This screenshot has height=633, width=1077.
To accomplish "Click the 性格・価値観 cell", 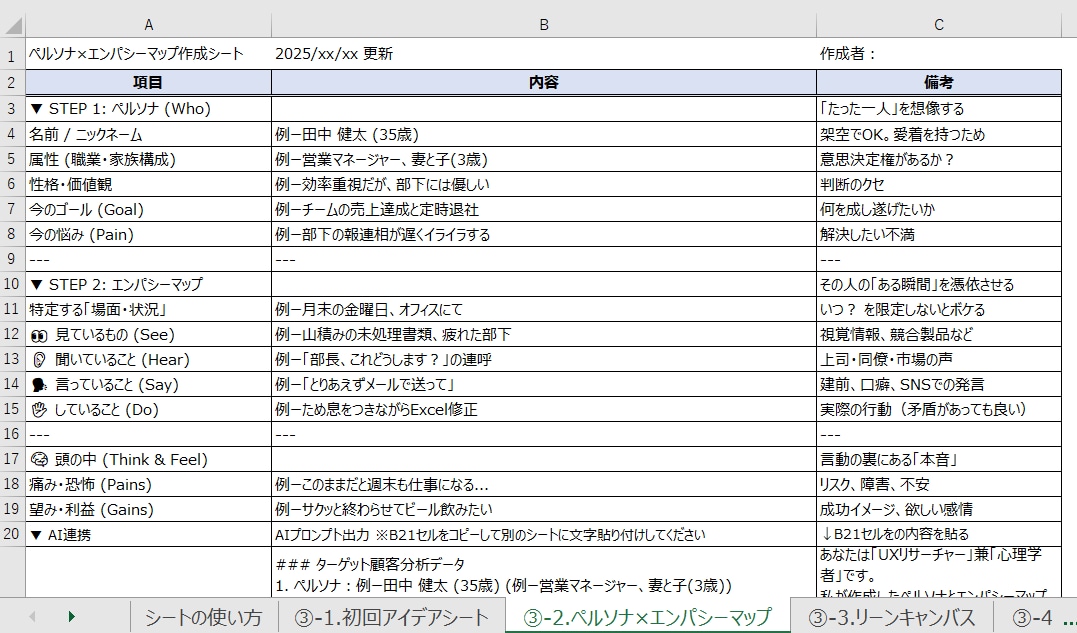I will point(148,184).
